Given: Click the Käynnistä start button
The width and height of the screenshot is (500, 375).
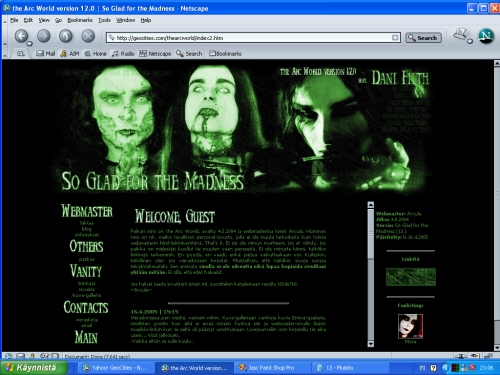Looking at the screenshot, I should pos(34,368).
